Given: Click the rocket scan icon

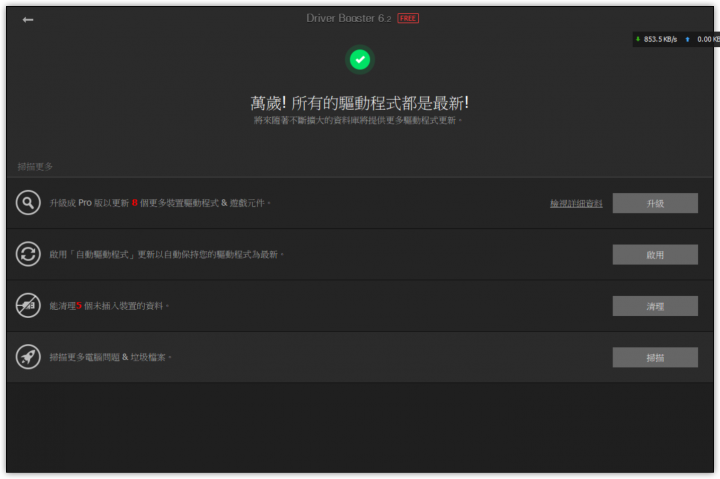Looking at the screenshot, I should pyautogui.click(x=28, y=357).
